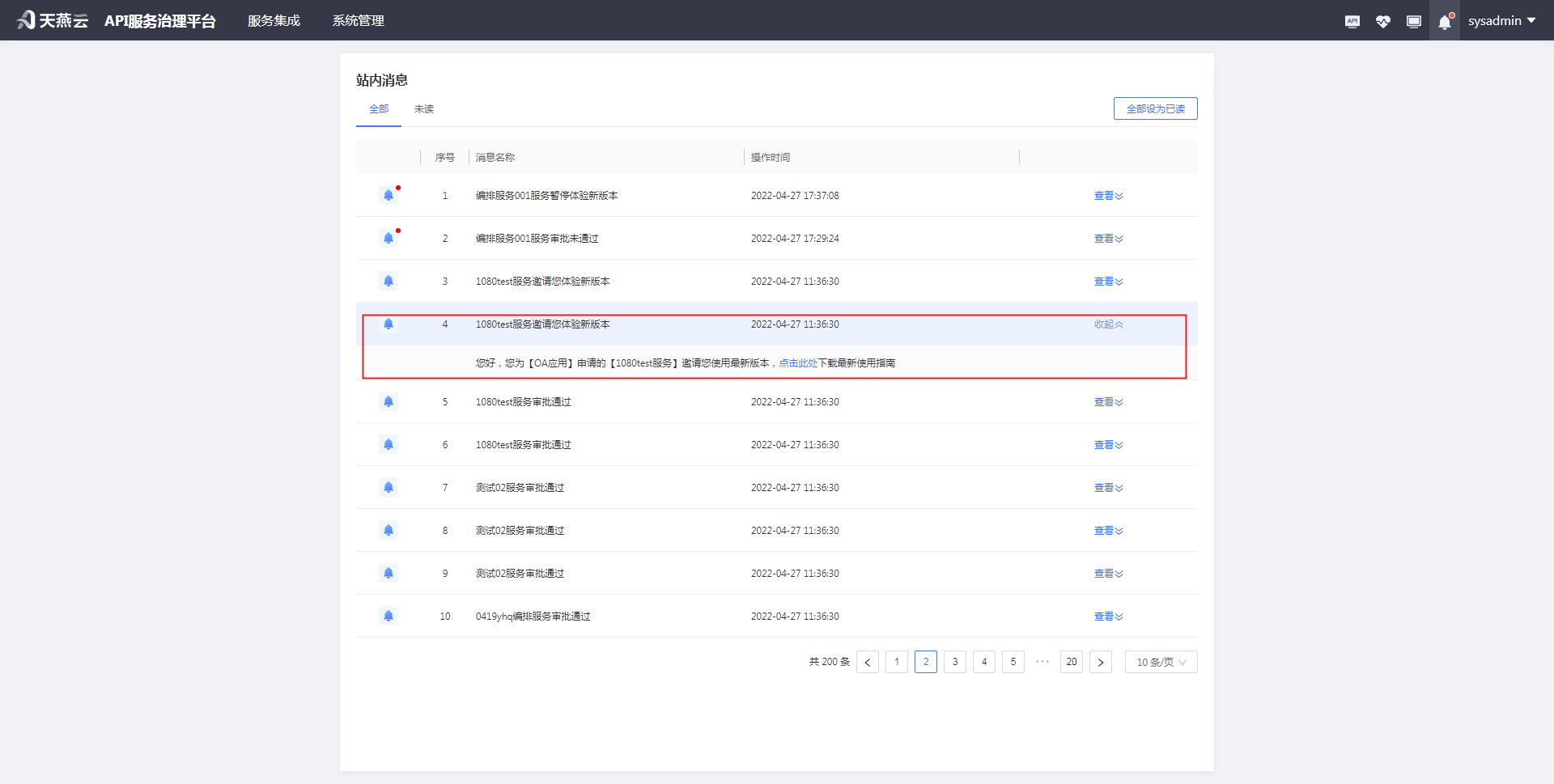The image size is (1554, 784).
Task: Go to the next page arrow
Action: click(1101, 662)
